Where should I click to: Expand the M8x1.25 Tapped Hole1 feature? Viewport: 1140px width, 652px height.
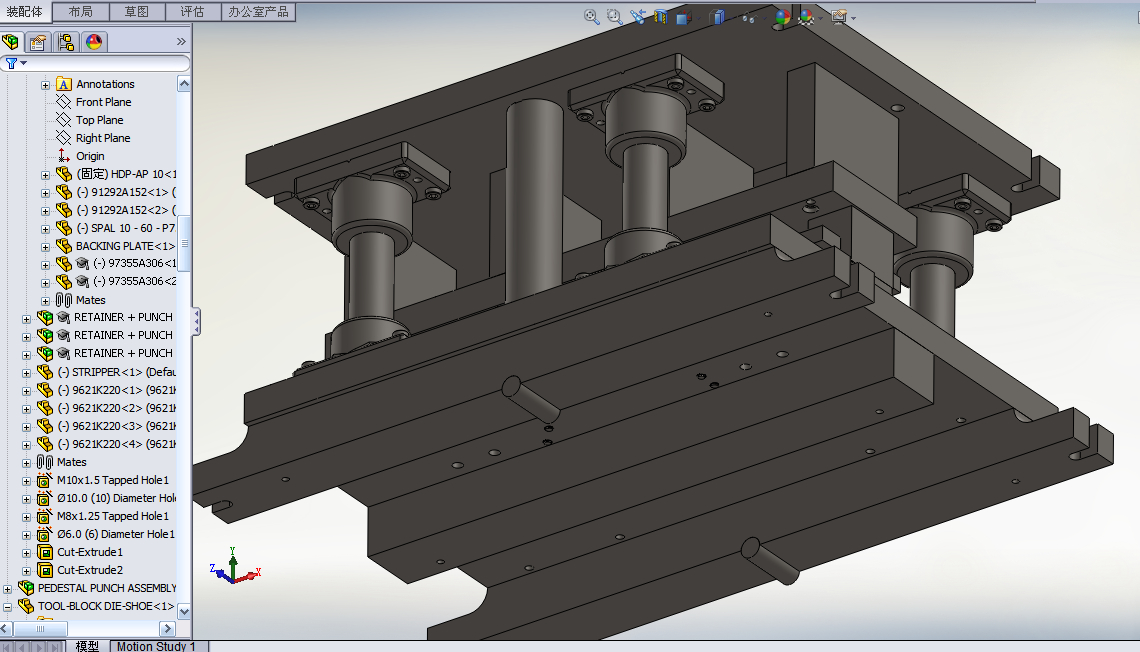pyautogui.click(x=26, y=517)
